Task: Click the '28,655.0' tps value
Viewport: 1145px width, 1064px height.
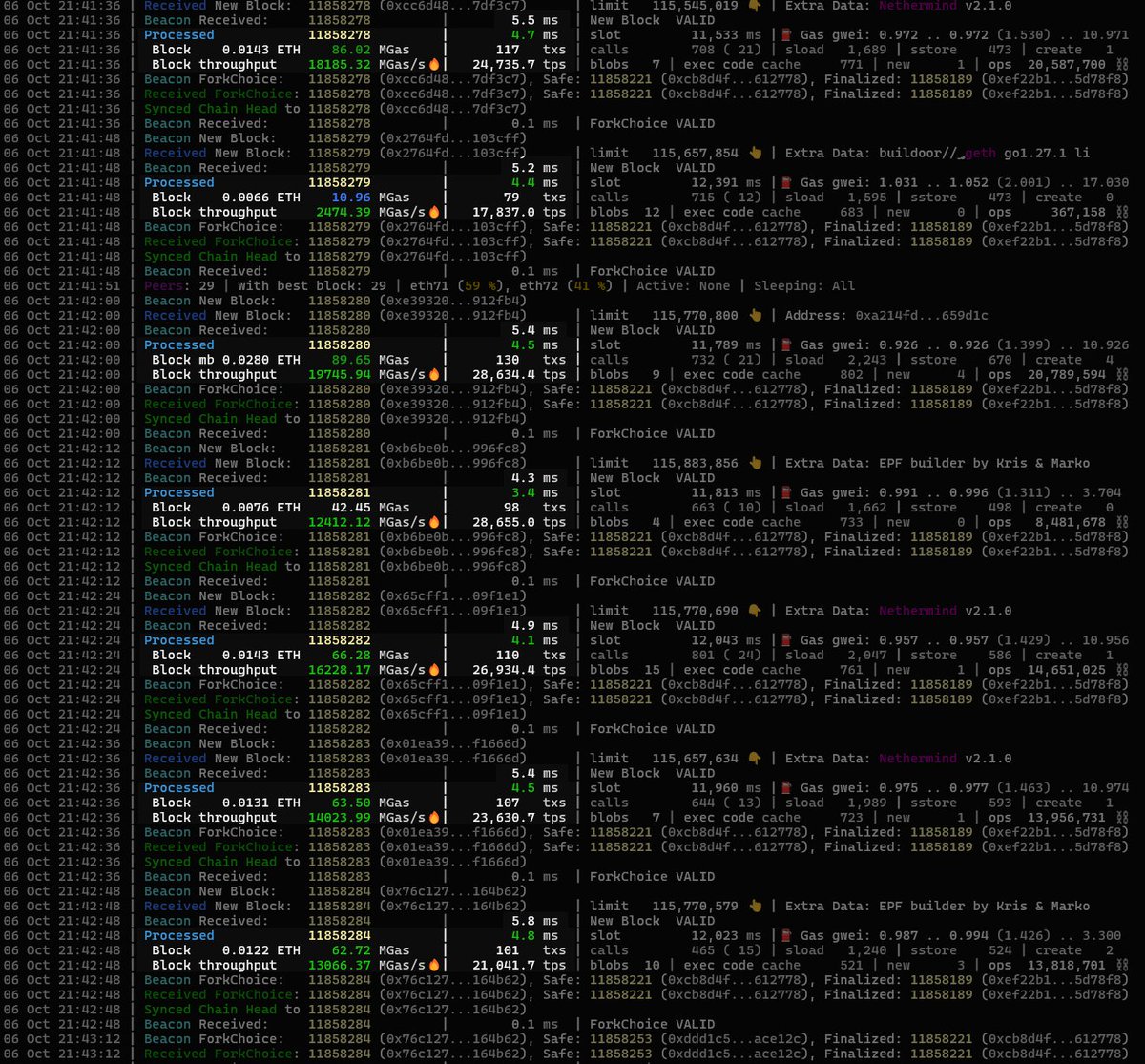Action: (505, 522)
